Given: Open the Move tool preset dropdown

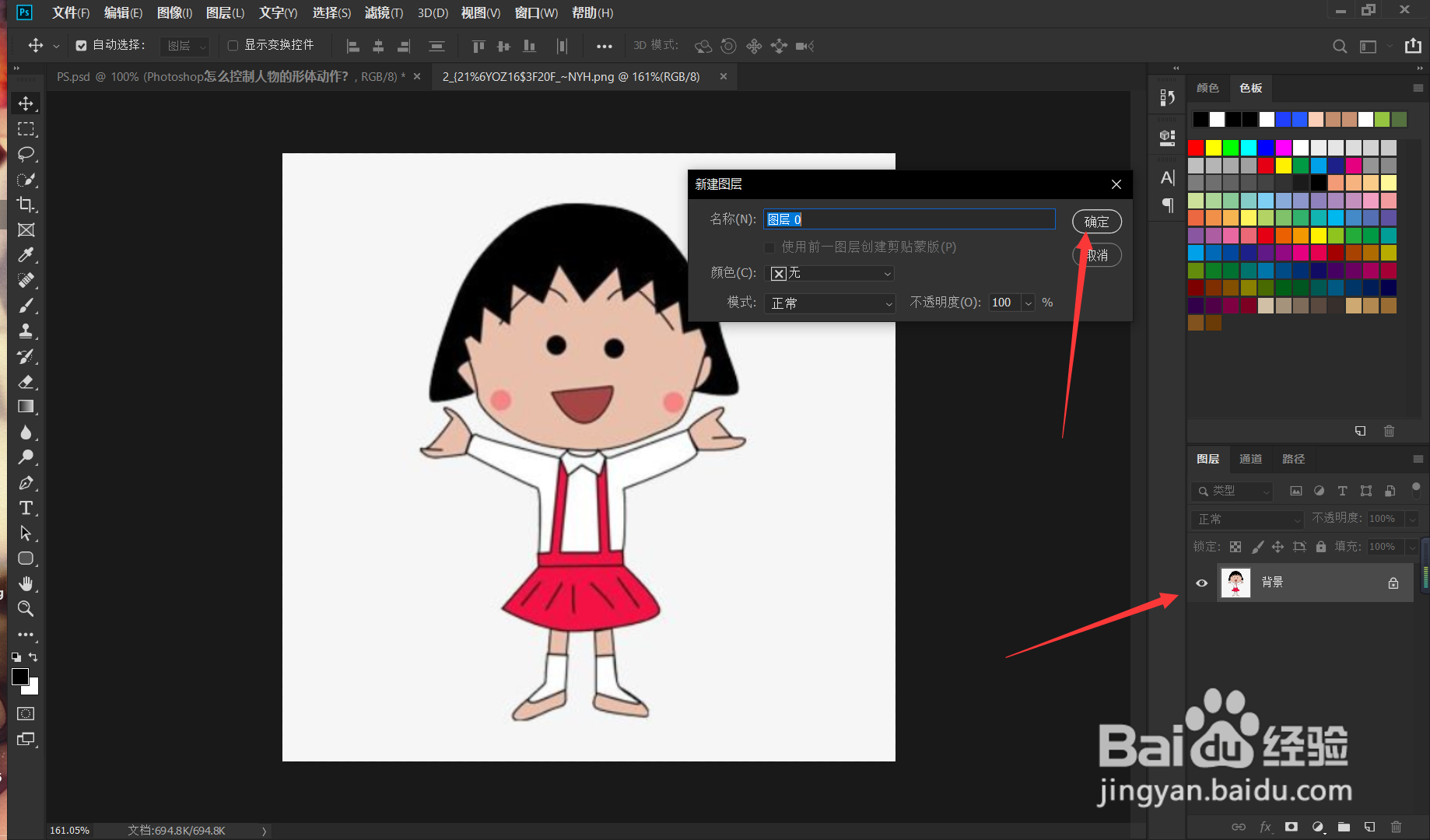Looking at the screenshot, I should 56,47.
